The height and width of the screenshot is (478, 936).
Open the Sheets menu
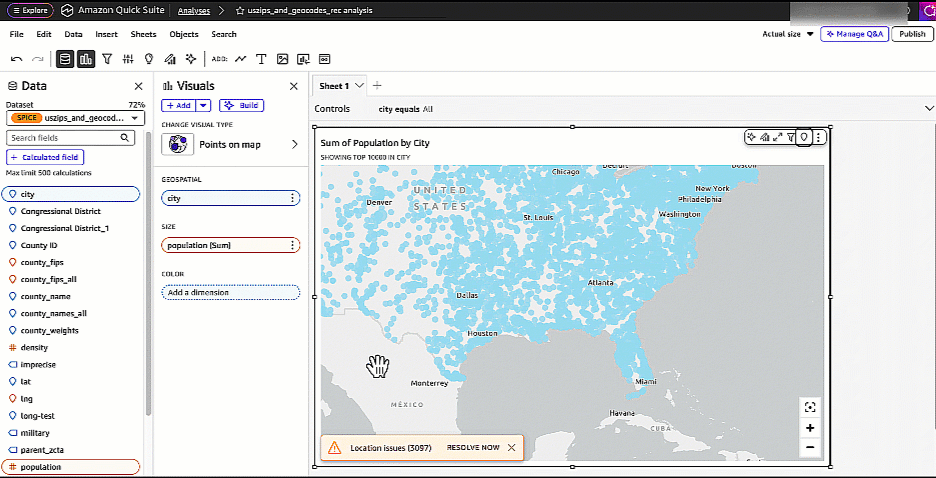[x=143, y=34]
